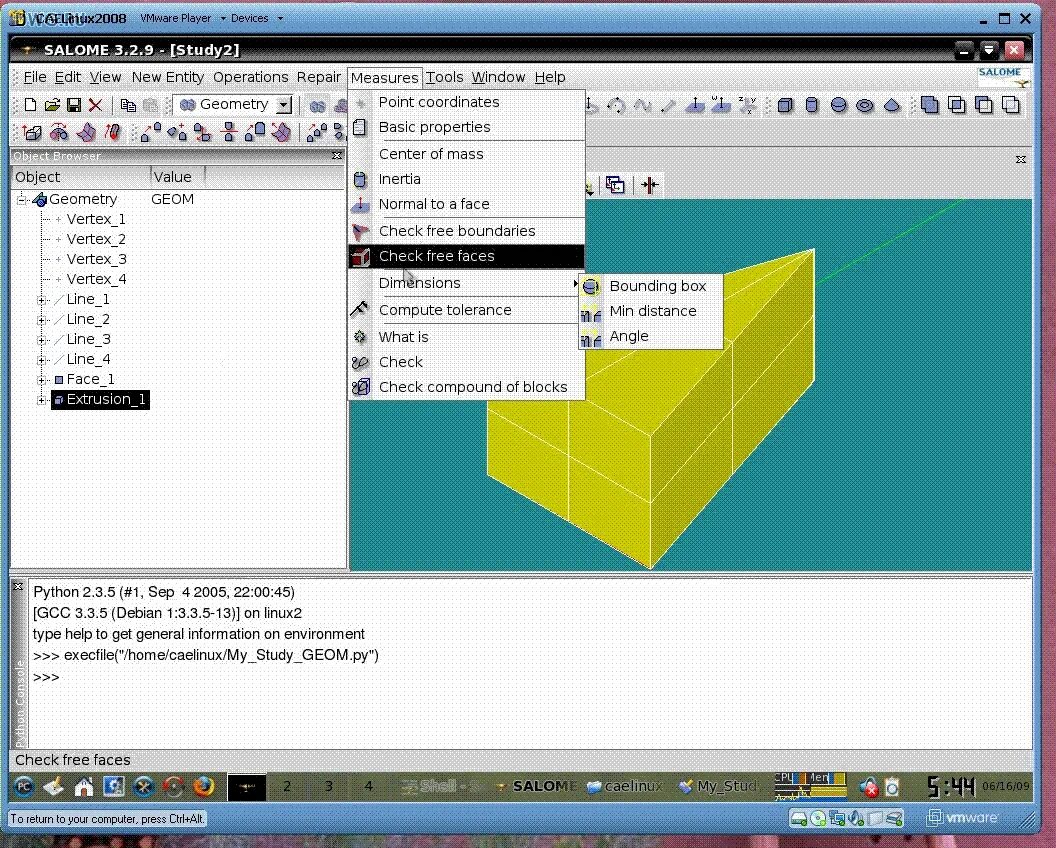
Task: Click the home folder icon in taskbar
Action: 84,787
